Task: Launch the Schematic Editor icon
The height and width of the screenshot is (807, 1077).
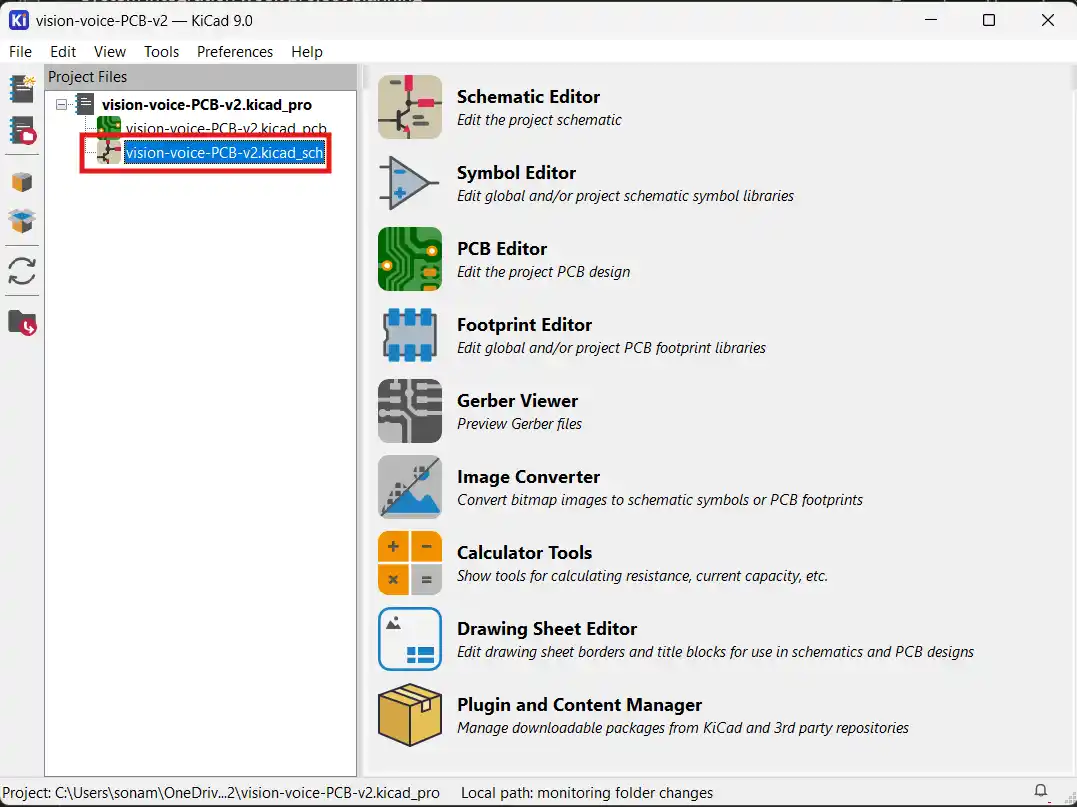Action: pyautogui.click(x=409, y=107)
